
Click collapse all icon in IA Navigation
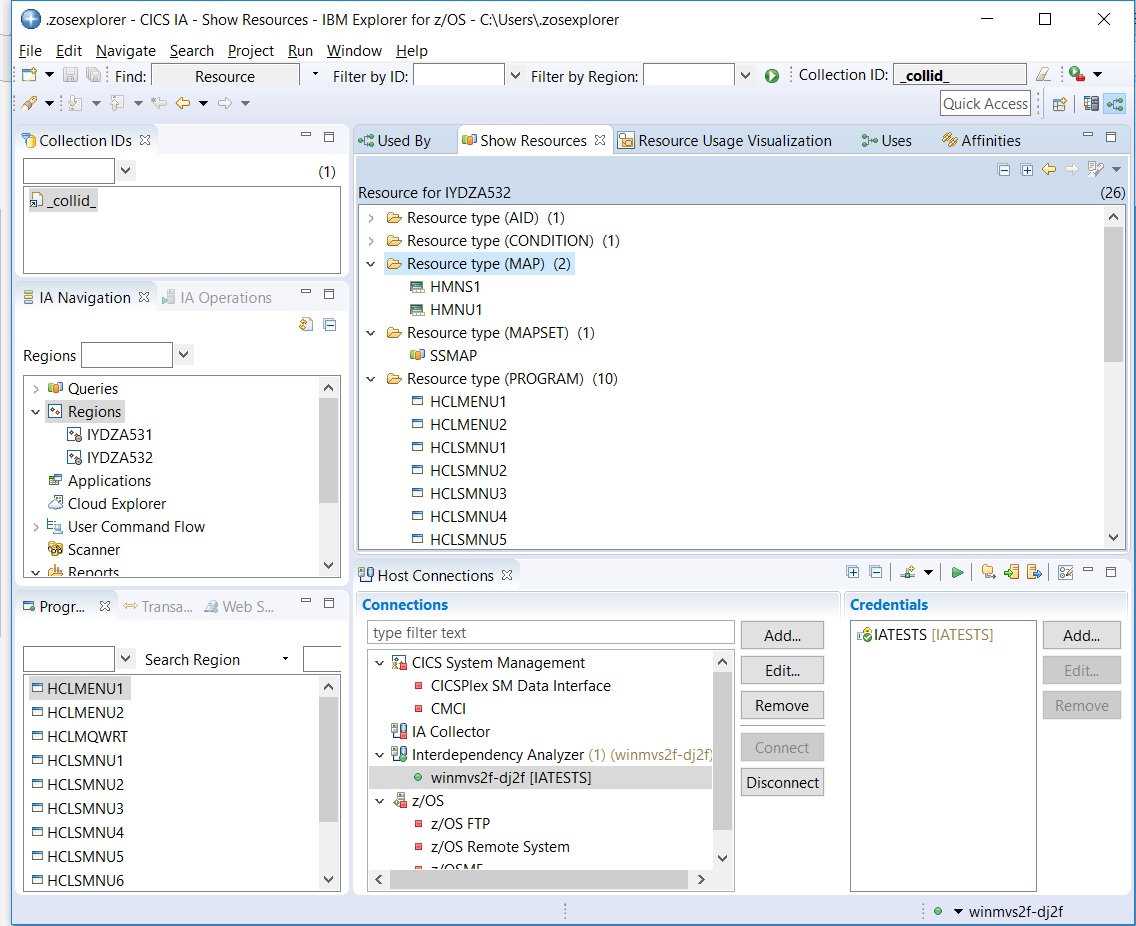pos(330,325)
